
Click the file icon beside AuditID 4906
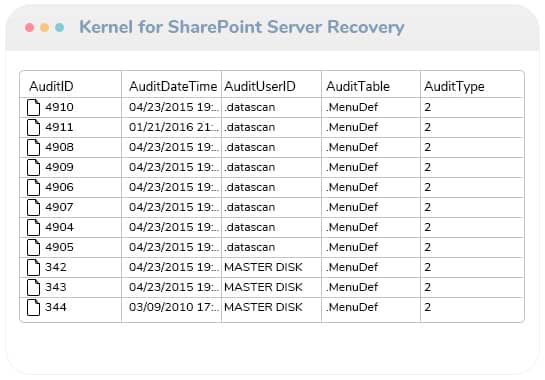click(33, 187)
